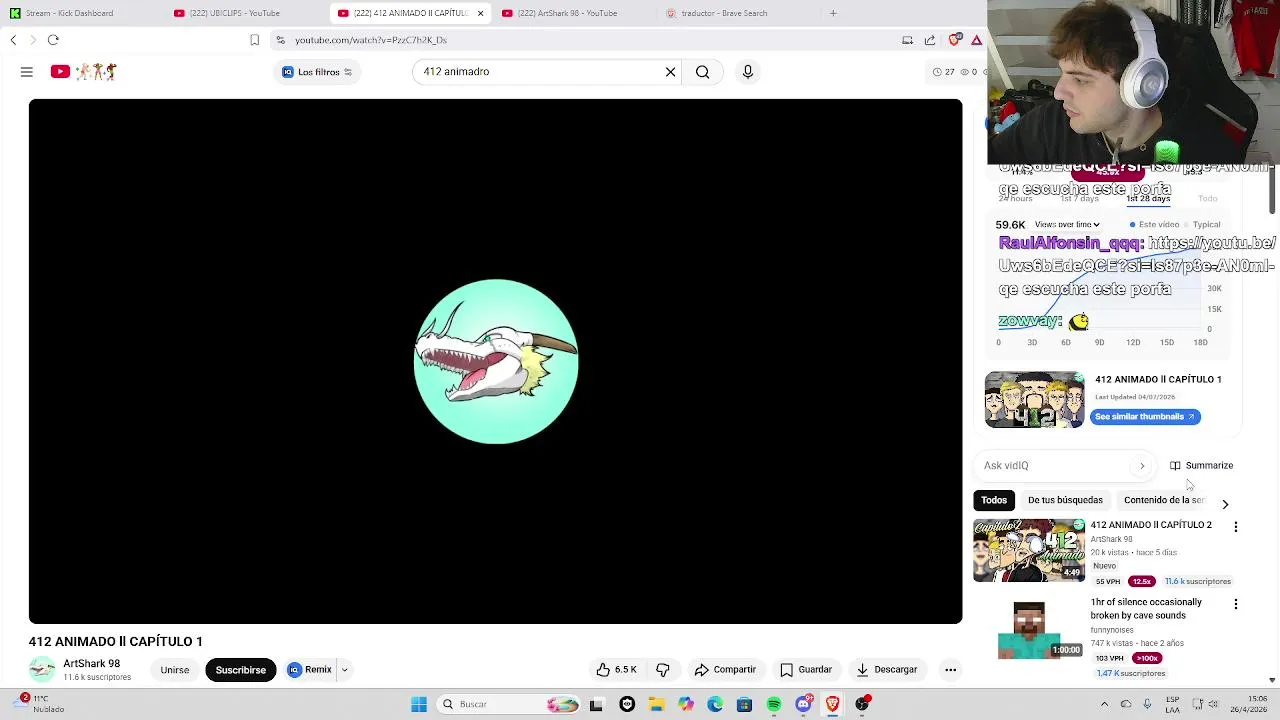Image resolution: width=1280 pixels, height=720 pixels.
Task: Open options for 412 ANIMADO CAPÍTULO 2
Action: 1236,527
